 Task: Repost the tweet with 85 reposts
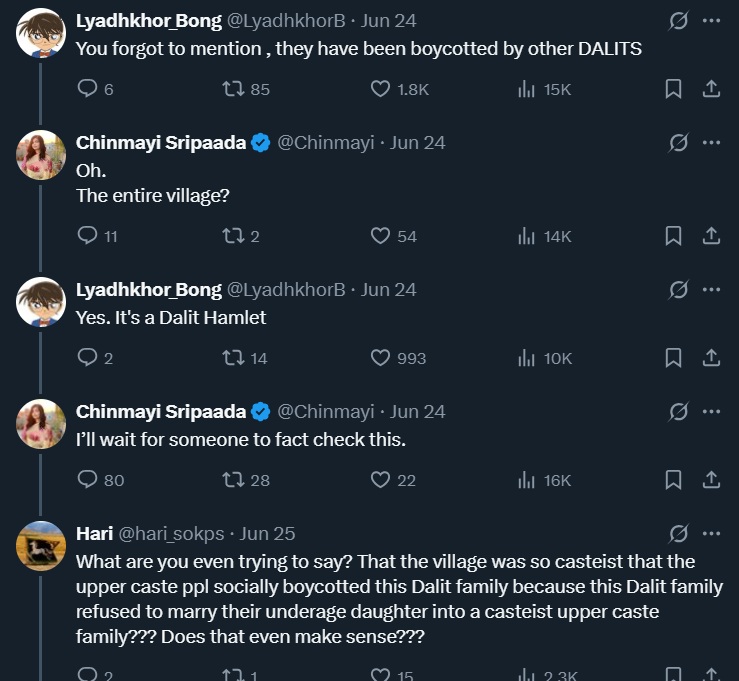pyautogui.click(x=233, y=89)
